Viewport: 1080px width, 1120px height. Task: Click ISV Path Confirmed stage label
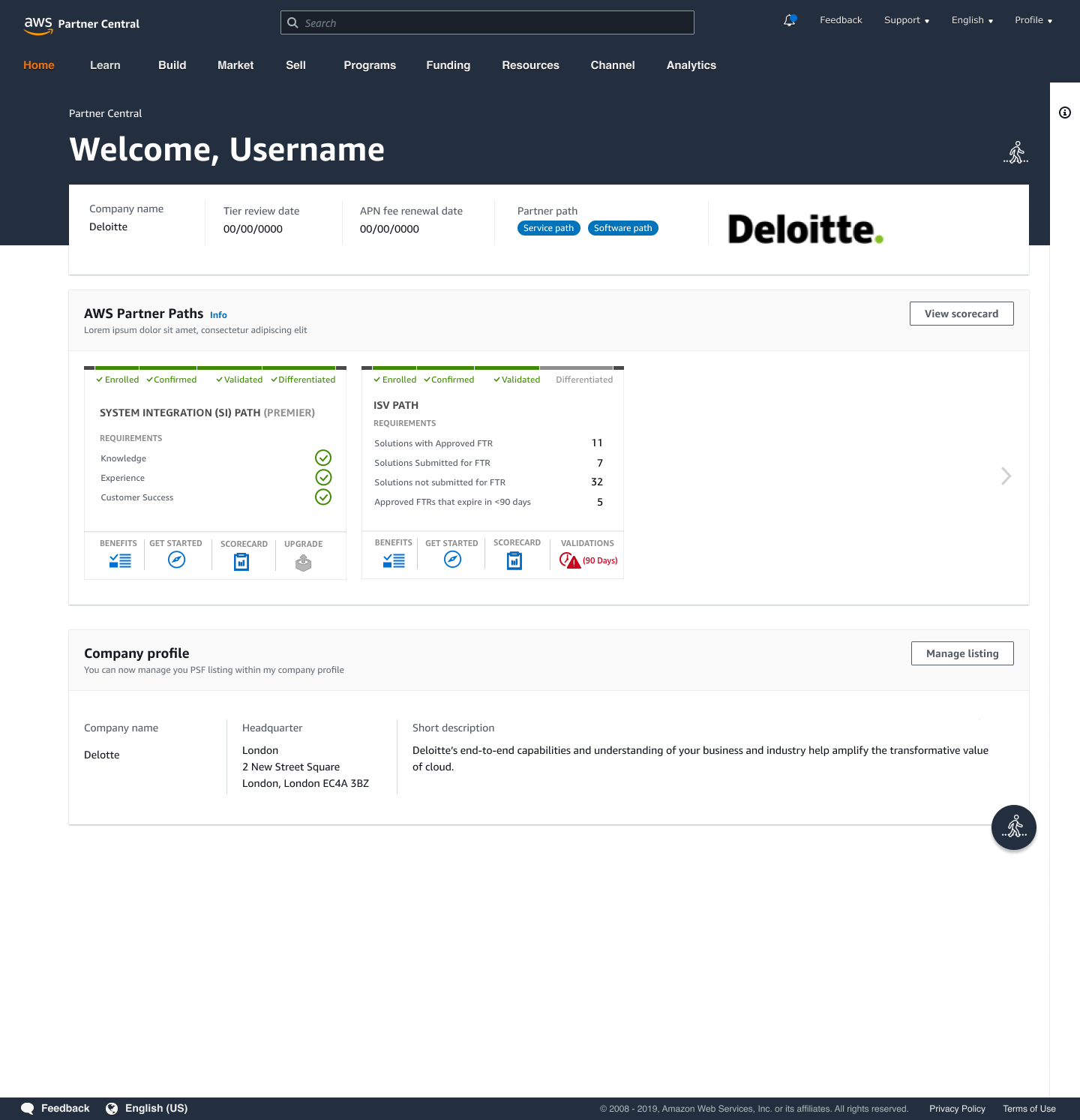point(449,380)
